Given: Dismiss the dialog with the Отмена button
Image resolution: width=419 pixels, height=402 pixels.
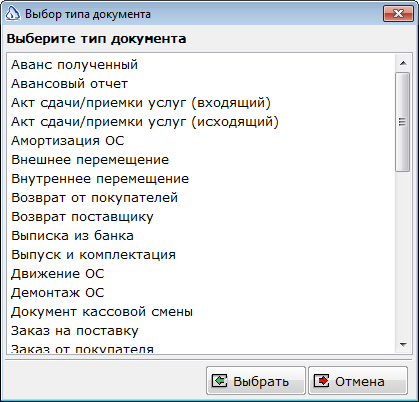Looking at the screenshot, I should click(x=358, y=381).
